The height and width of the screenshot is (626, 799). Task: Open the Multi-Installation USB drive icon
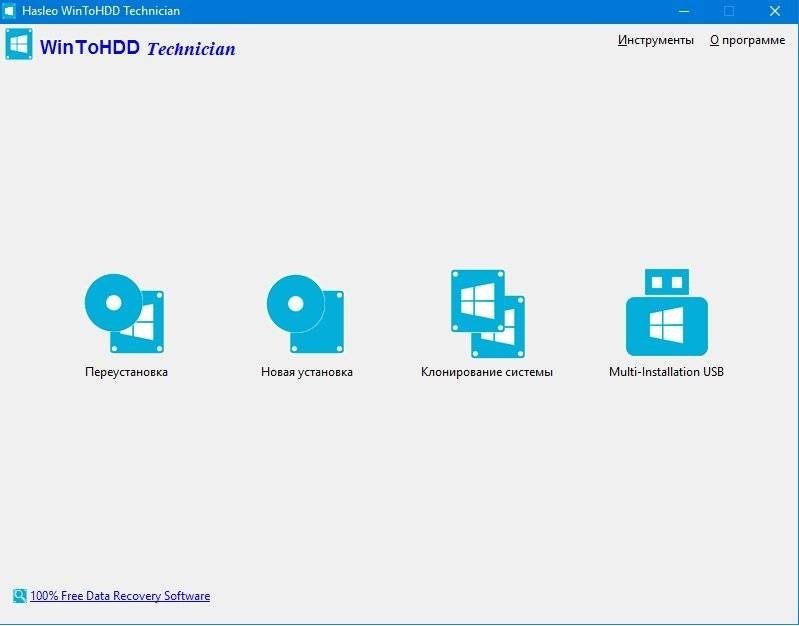667,312
